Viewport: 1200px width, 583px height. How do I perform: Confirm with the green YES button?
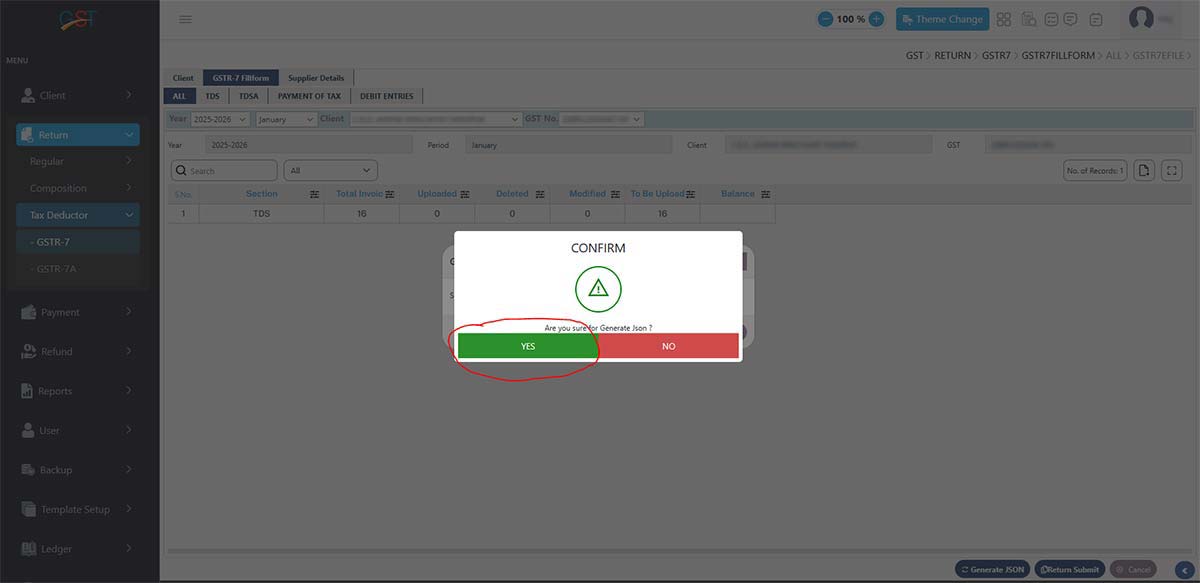coord(527,346)
